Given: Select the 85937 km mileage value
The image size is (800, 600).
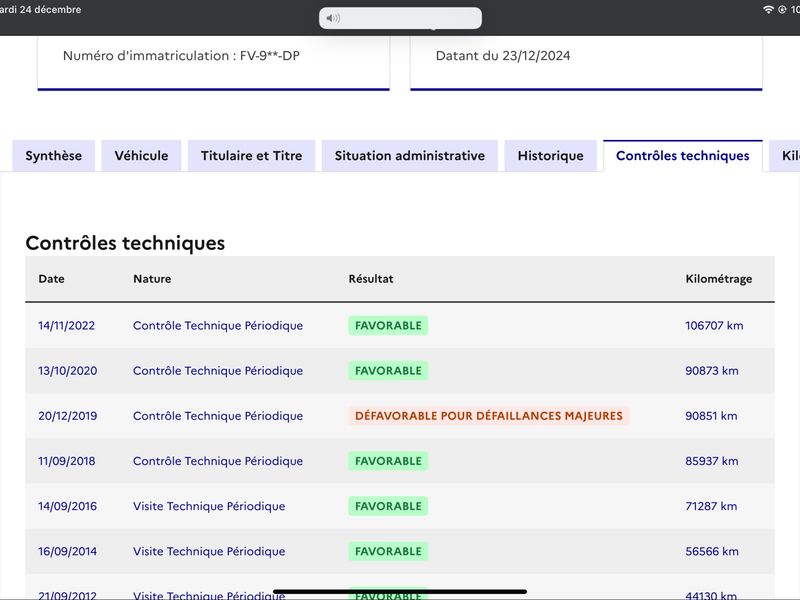Looking at the screenshot, I should tap(712, 461).
